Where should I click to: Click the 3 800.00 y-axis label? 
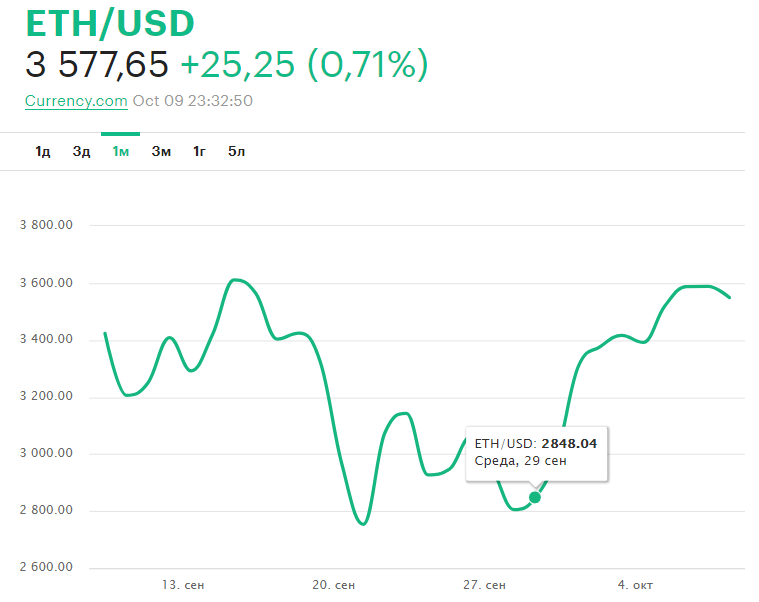point(47,226)
